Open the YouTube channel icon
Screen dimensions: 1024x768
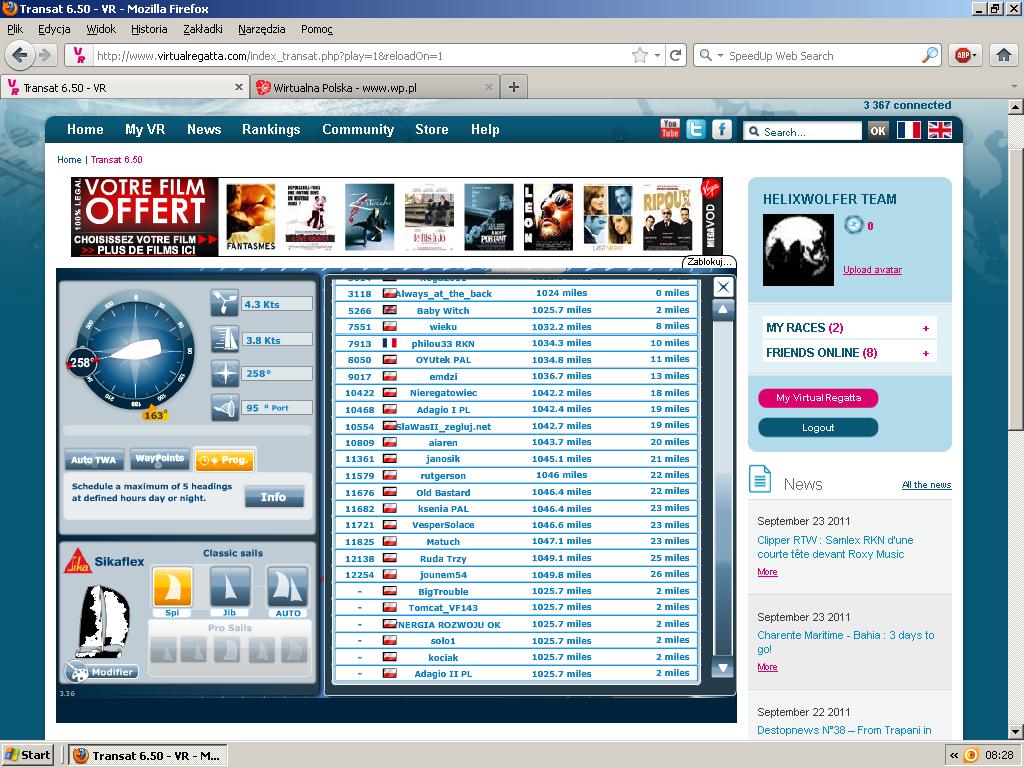click(x=670, y=129)
